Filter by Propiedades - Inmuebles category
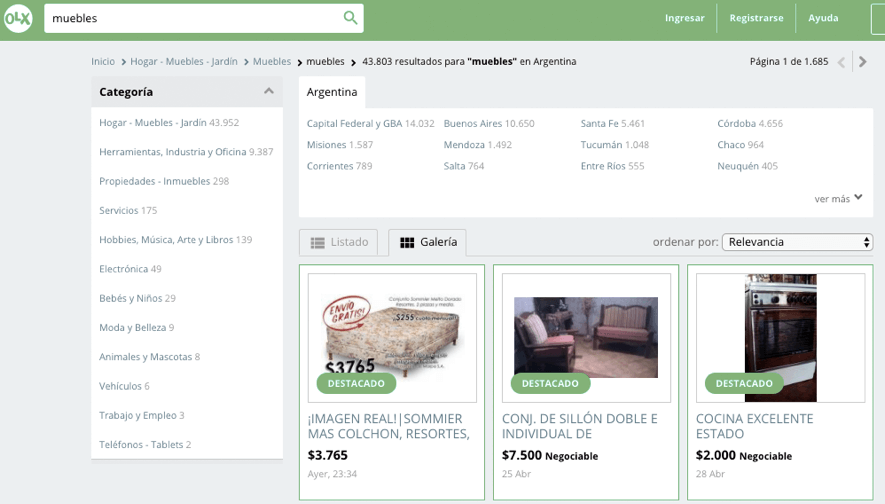 click(x=164, y=181)
